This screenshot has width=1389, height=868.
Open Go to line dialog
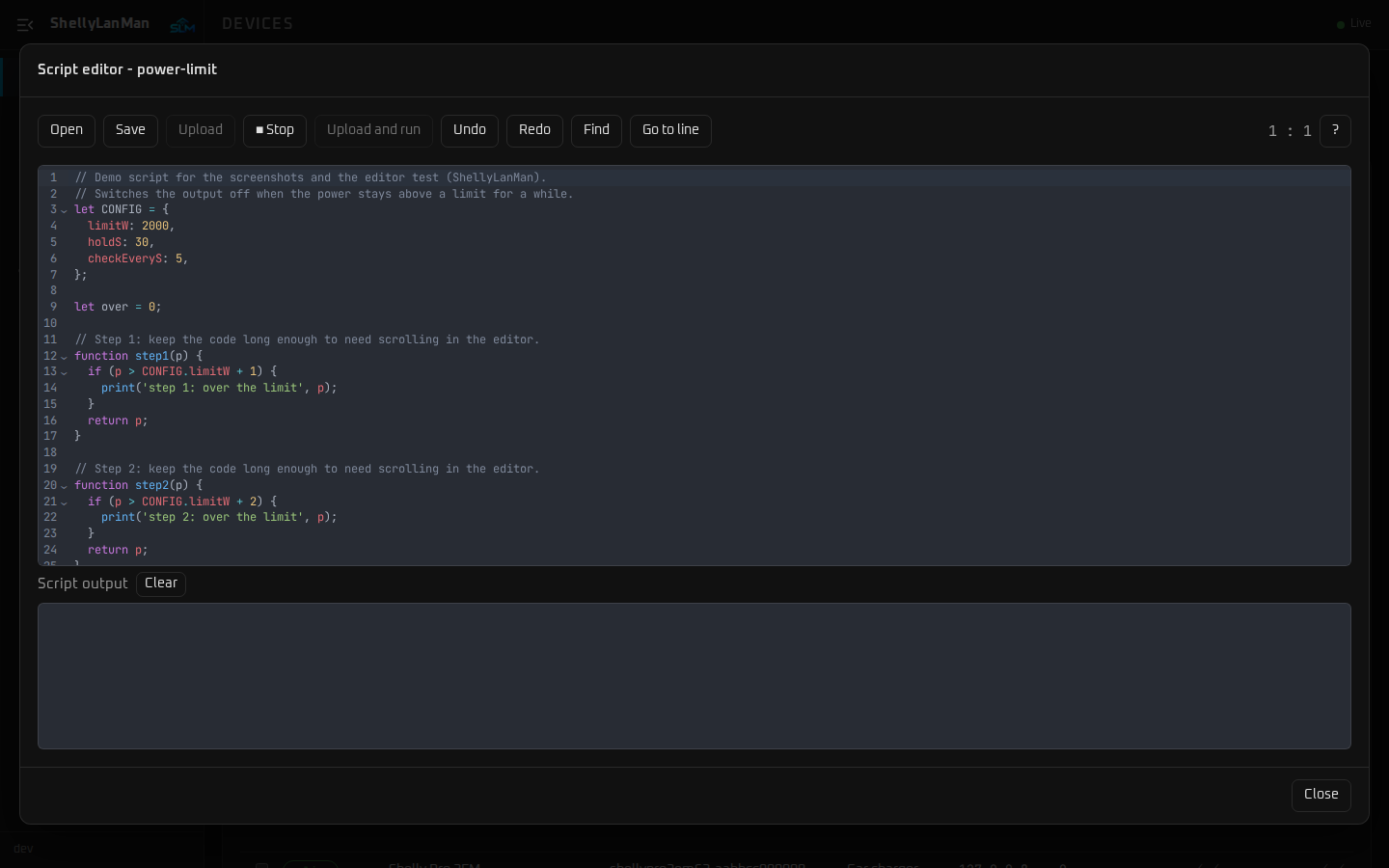(x=670, y=131)
